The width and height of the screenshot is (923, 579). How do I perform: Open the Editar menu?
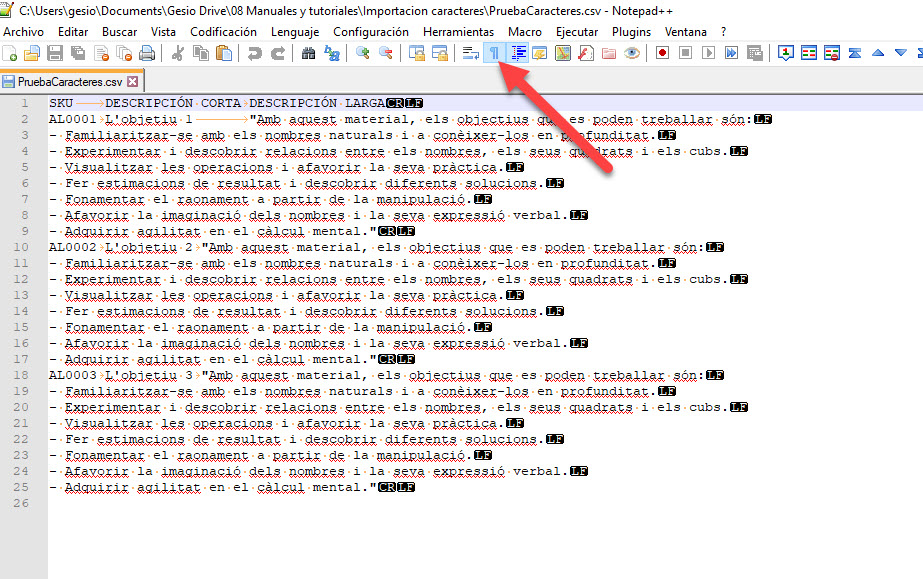tap(73, 32)
